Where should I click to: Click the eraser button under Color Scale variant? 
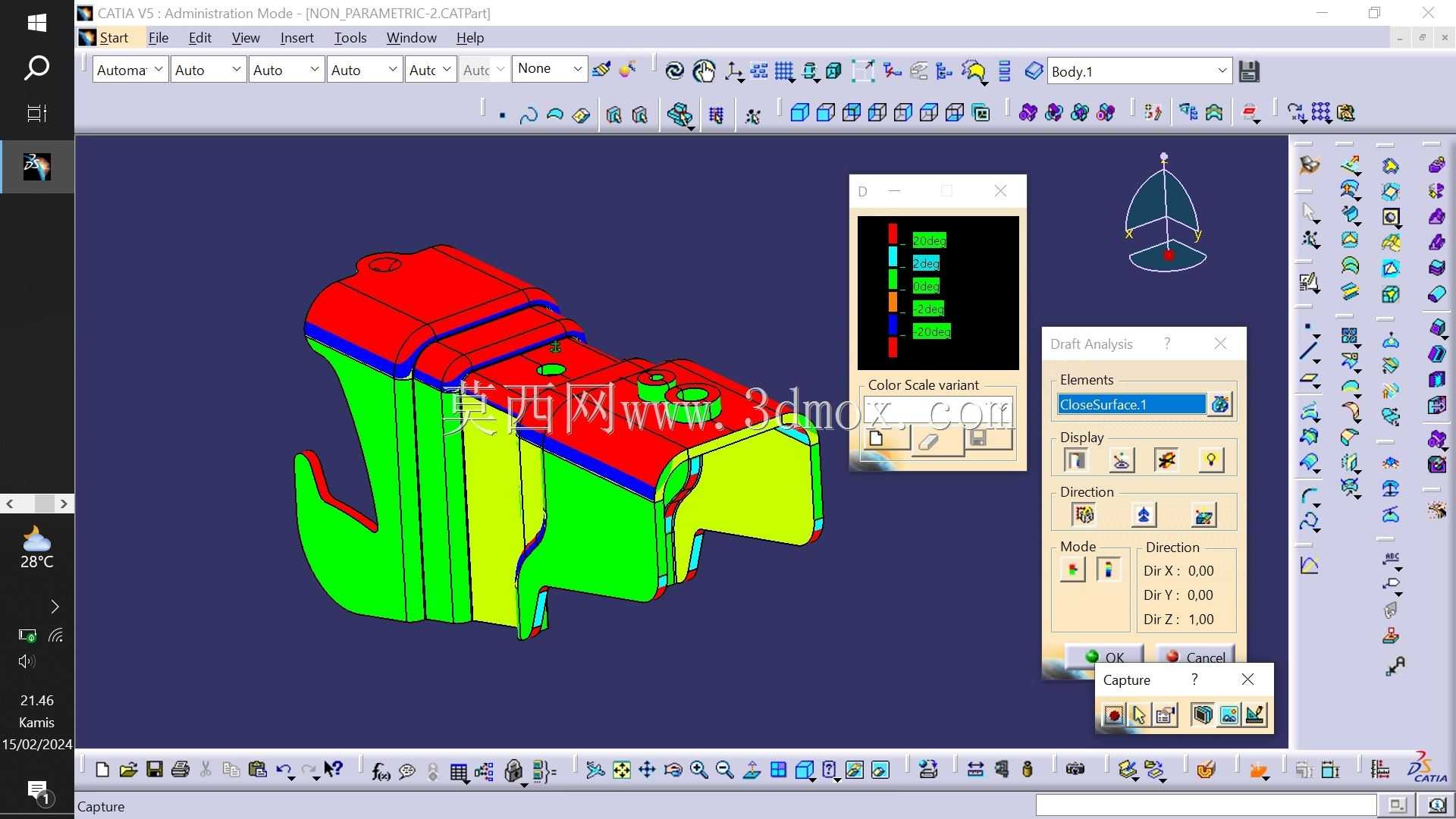click(x=937, y=440)
